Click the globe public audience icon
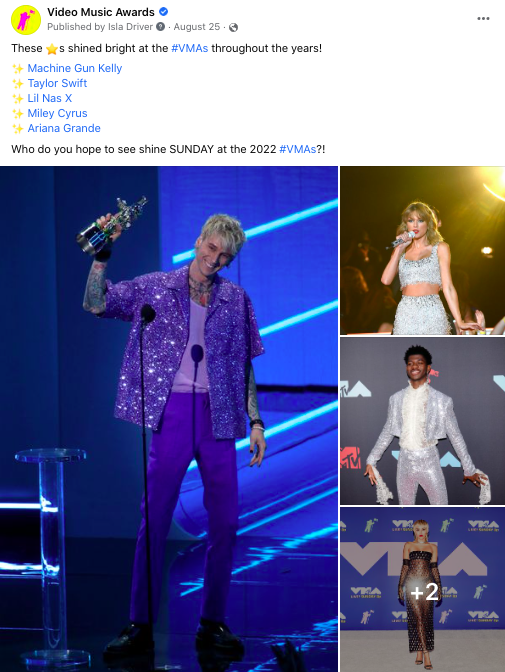Image resolution: width=505 pixels, height=672 pixels. tap(233, 27)
